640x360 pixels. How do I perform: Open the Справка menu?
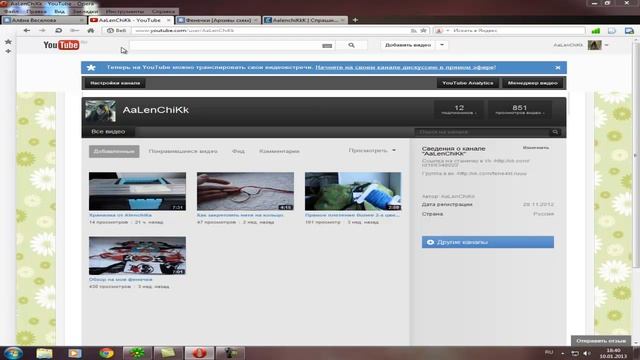coord(163,11)
